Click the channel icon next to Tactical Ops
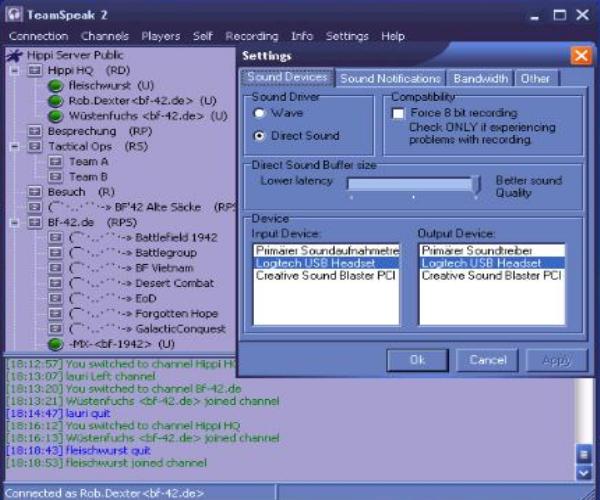600x500 pixels. tap(34, 147)
